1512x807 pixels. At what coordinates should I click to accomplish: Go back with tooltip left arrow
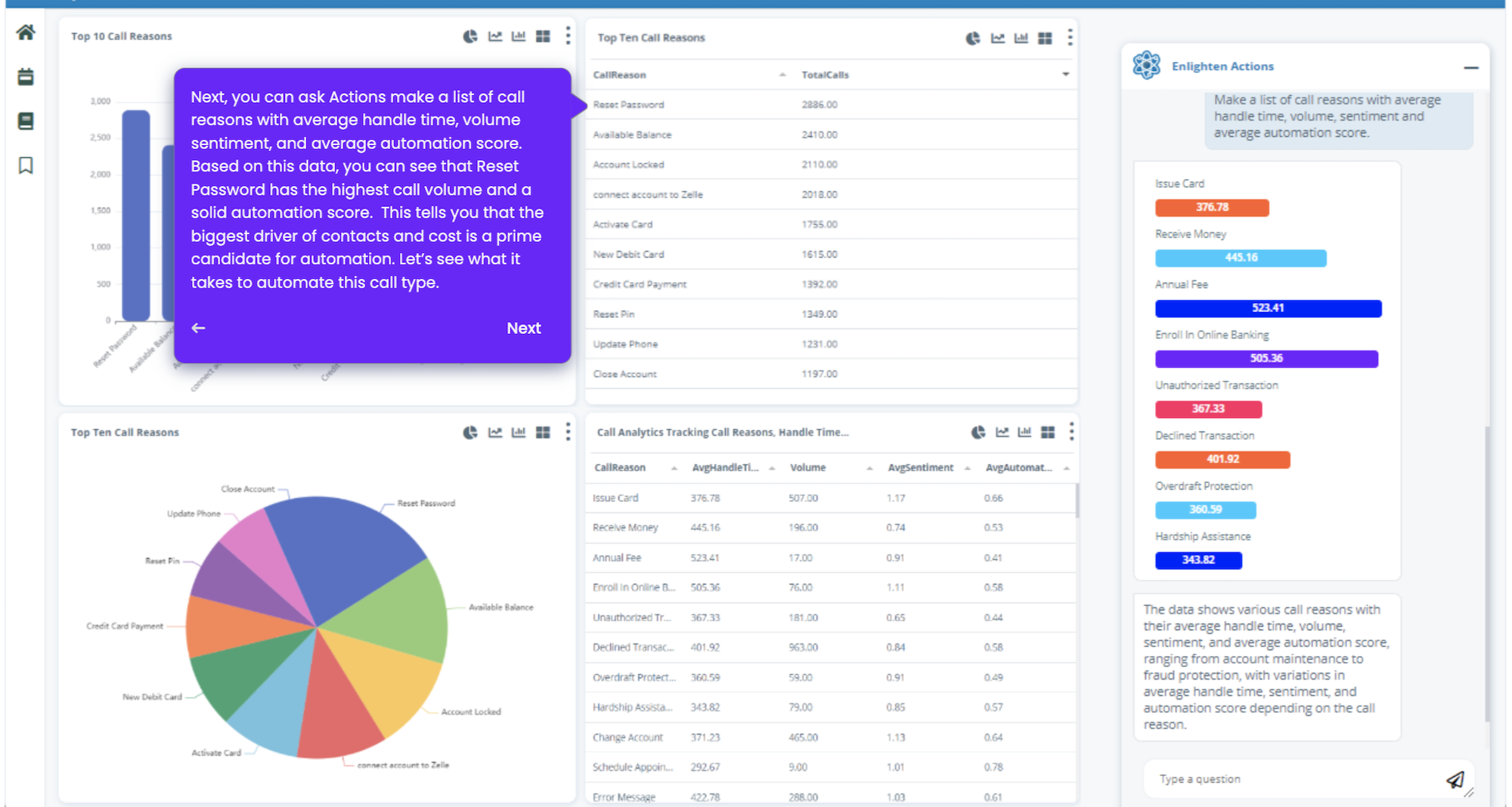pos(198,328)
